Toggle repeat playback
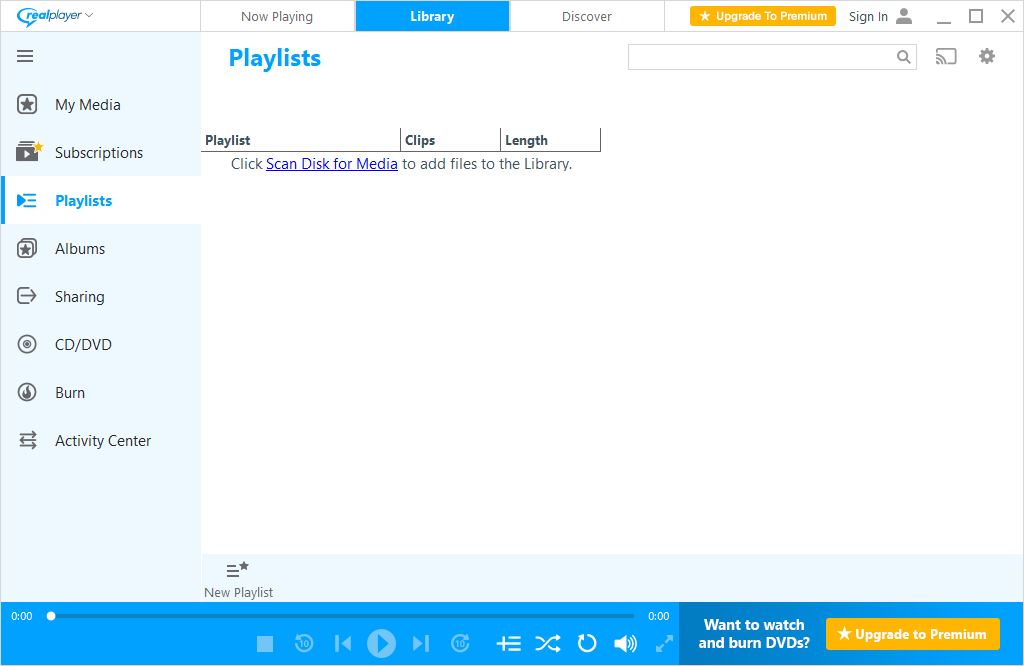This screenshot has height=666, width=1024. [586, 643]
